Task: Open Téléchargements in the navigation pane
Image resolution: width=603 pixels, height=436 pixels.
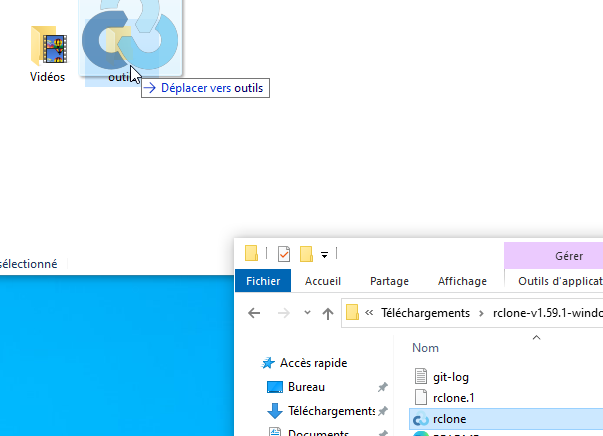Action: [331, 411]
